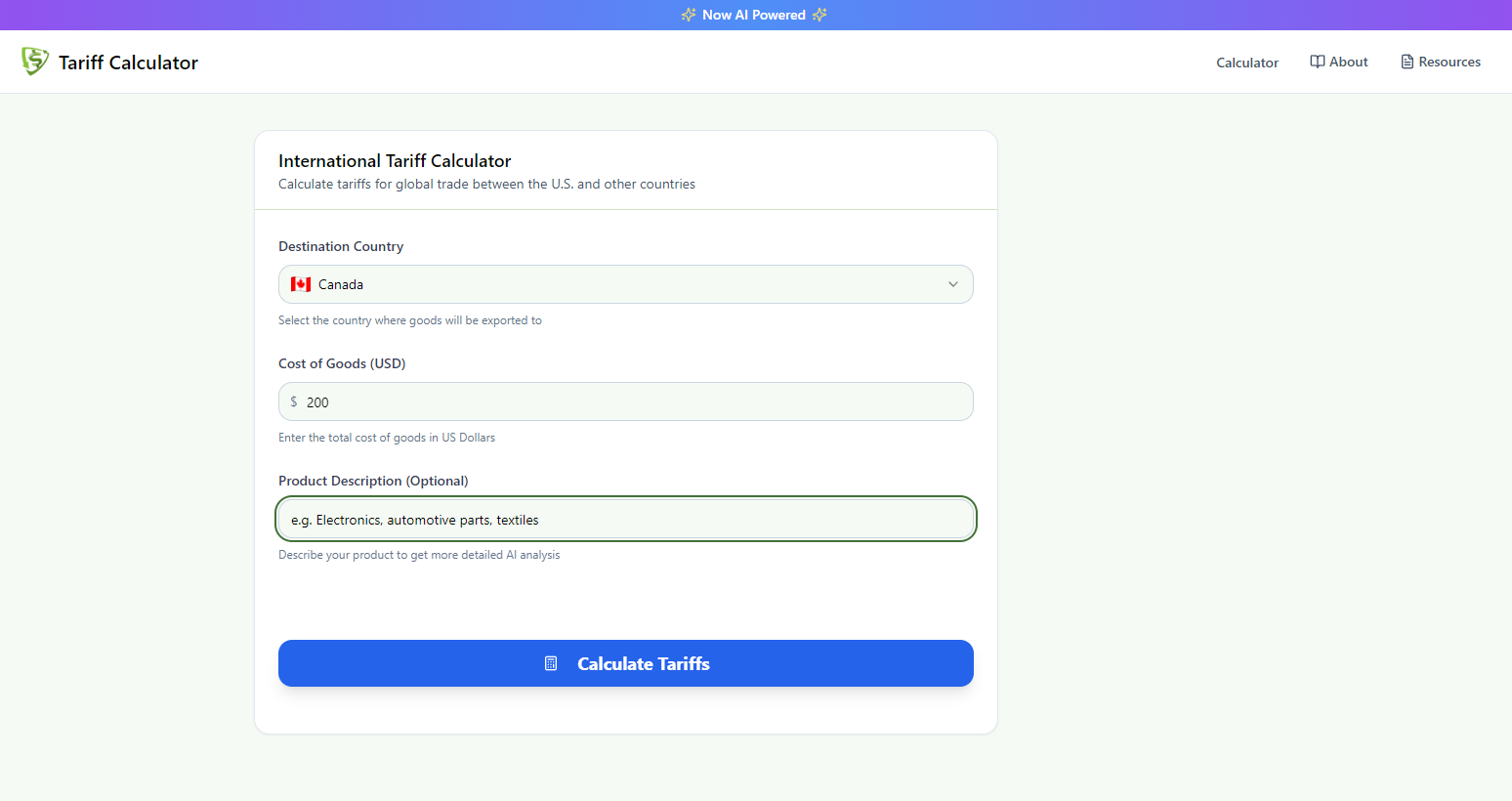Focus the Cost of Goods input field

626,401
